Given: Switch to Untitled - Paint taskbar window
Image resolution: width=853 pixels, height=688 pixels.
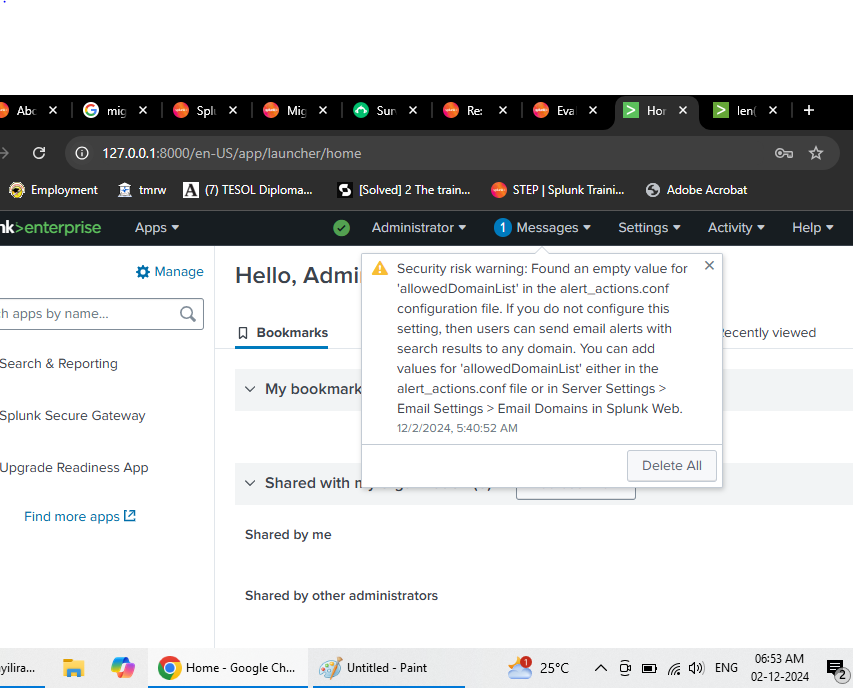Looking at the screenshot, I should (388, 667).
